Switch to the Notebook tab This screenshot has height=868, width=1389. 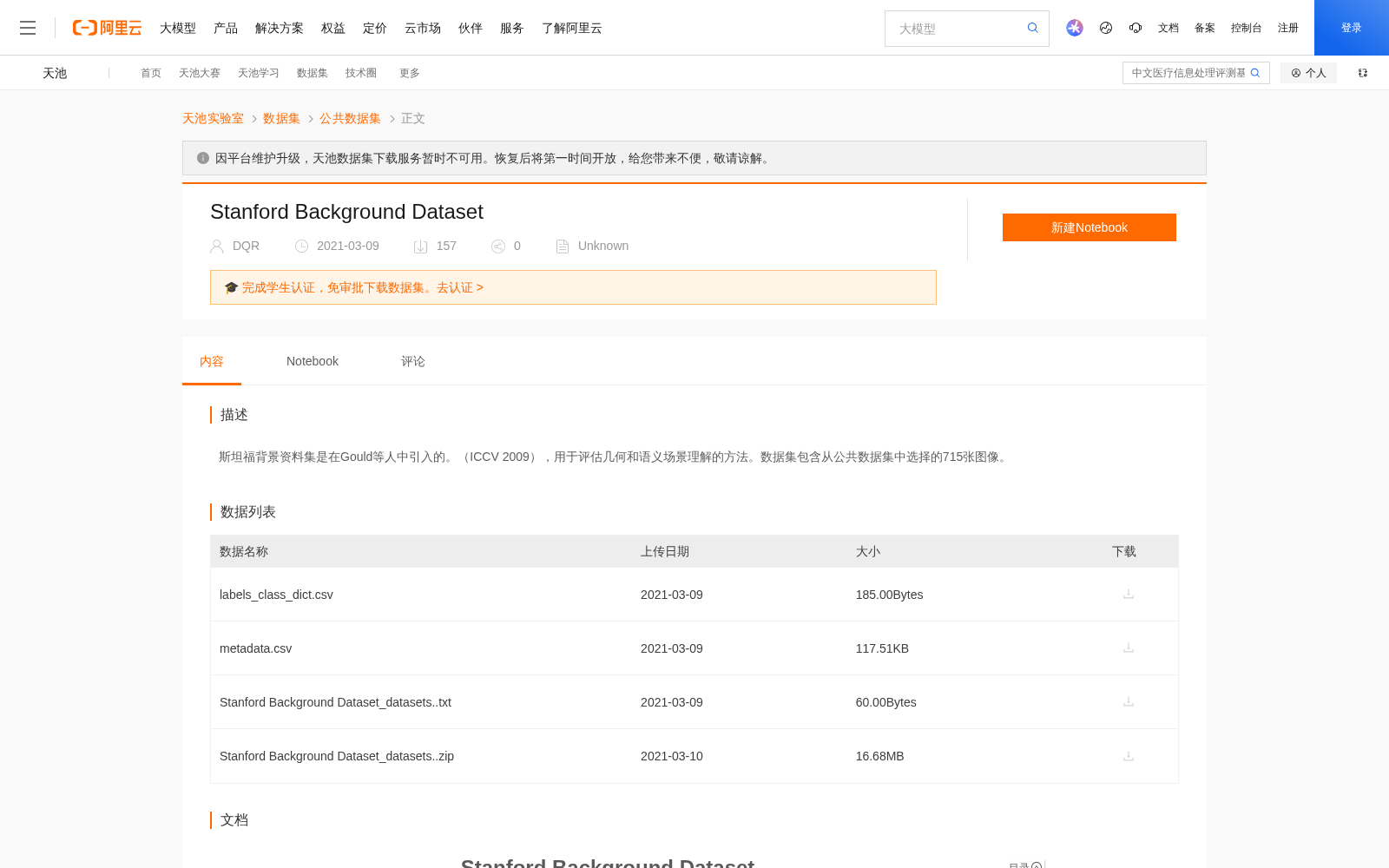pyautogui.click(x=313, y=361)
